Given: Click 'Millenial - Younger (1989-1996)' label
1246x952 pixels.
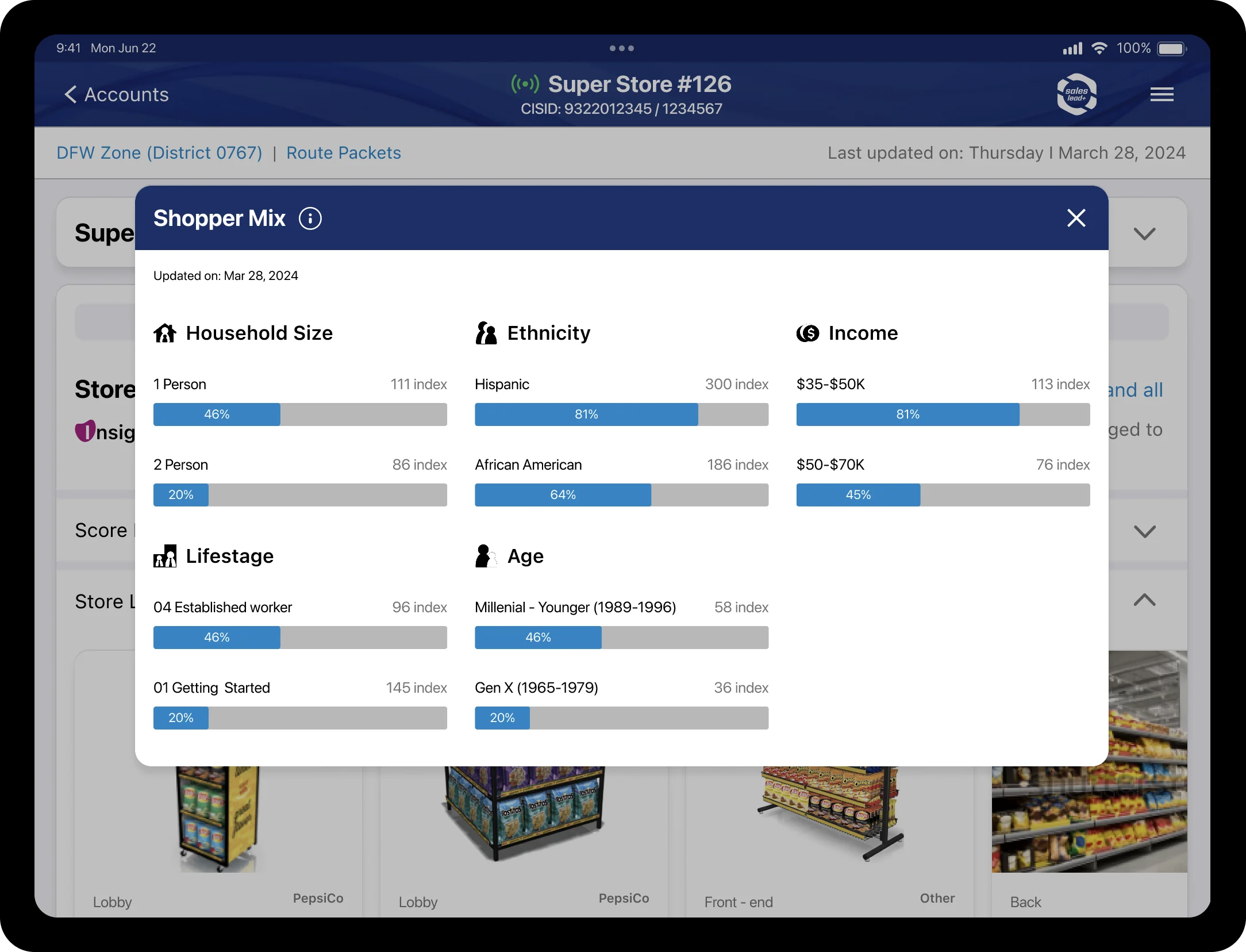Looking at the screenshot, I should [x=575, y=607].
